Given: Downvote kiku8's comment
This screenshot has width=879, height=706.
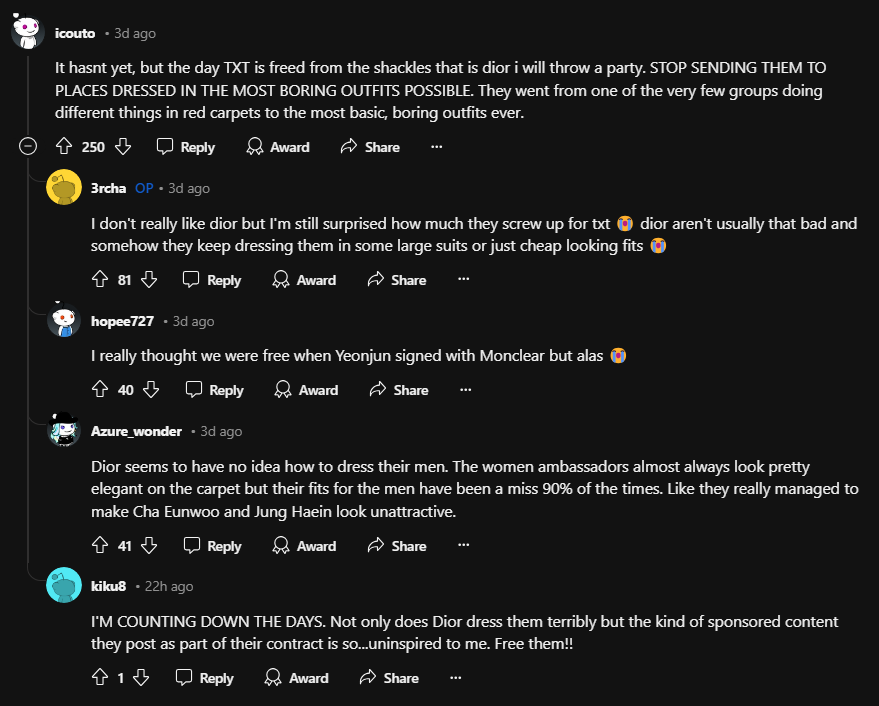Looking at the screenshot, I should tap(141, 678).
